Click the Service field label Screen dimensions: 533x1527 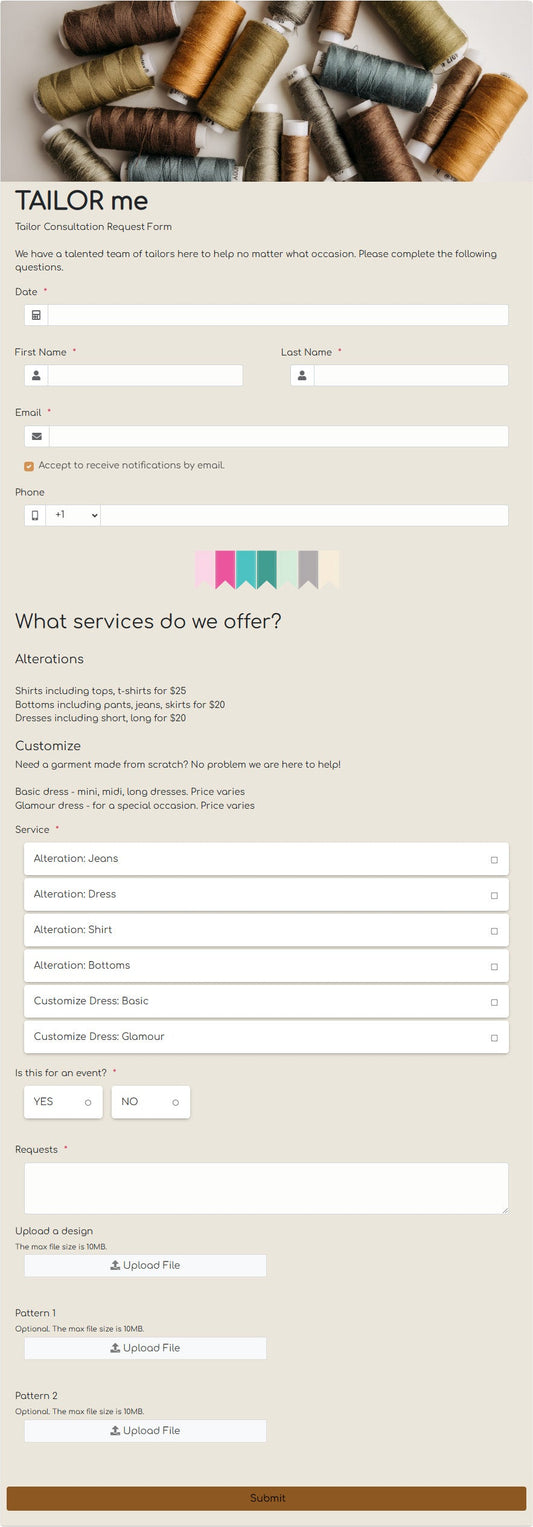click(x=32, y=830)
